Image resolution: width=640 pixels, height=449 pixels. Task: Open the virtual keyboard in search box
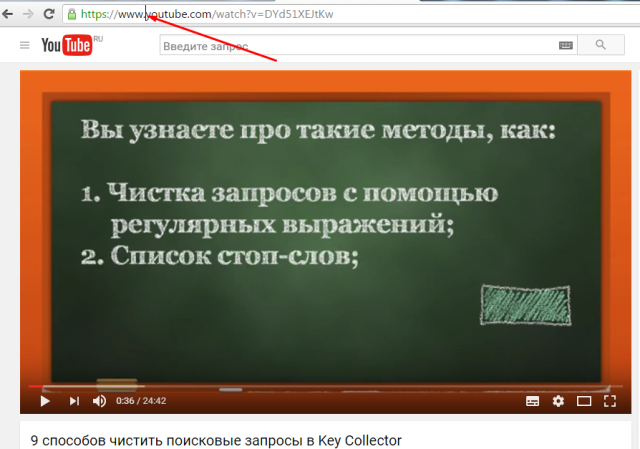566,45
